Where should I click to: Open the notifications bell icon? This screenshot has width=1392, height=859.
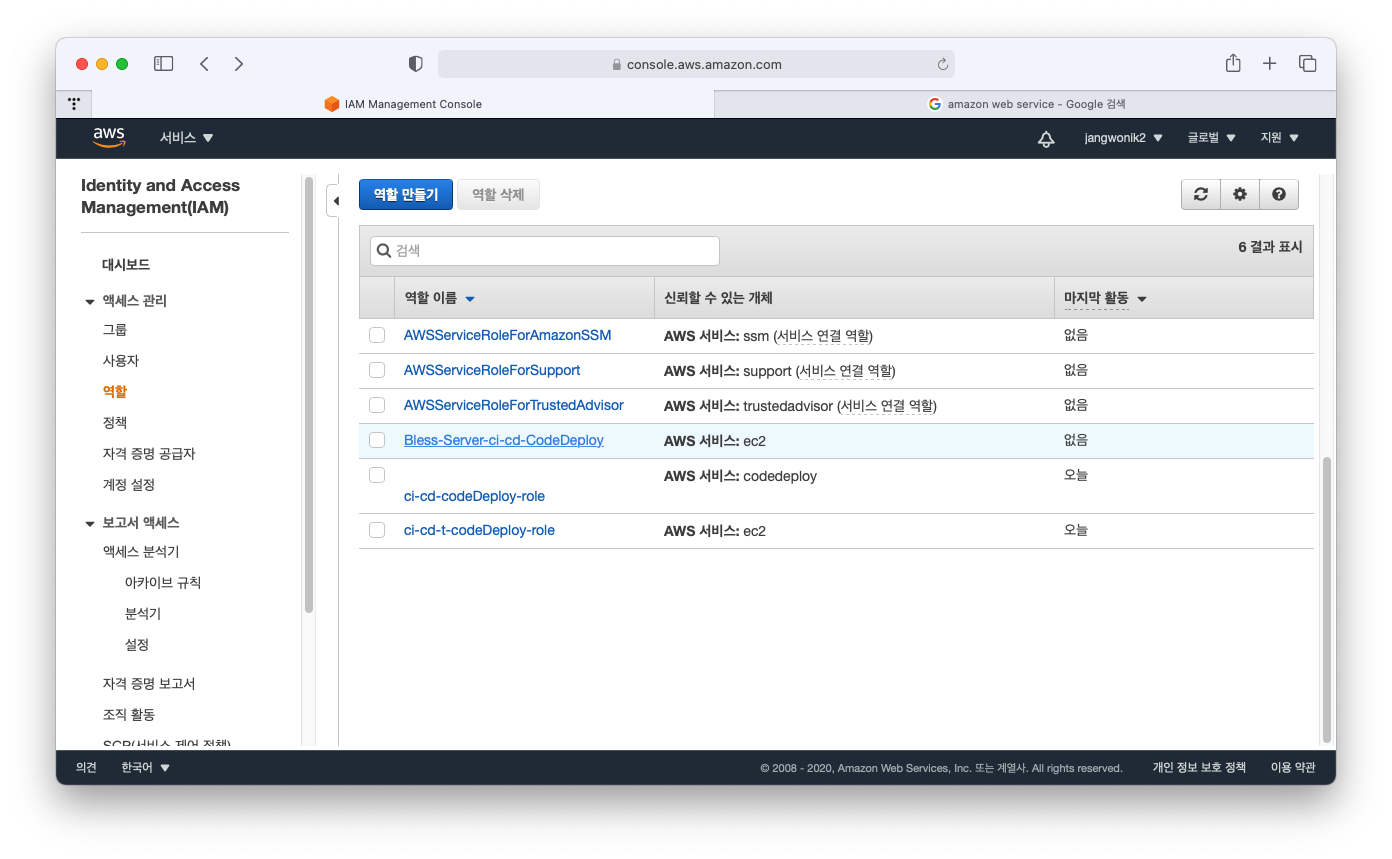1046,139
